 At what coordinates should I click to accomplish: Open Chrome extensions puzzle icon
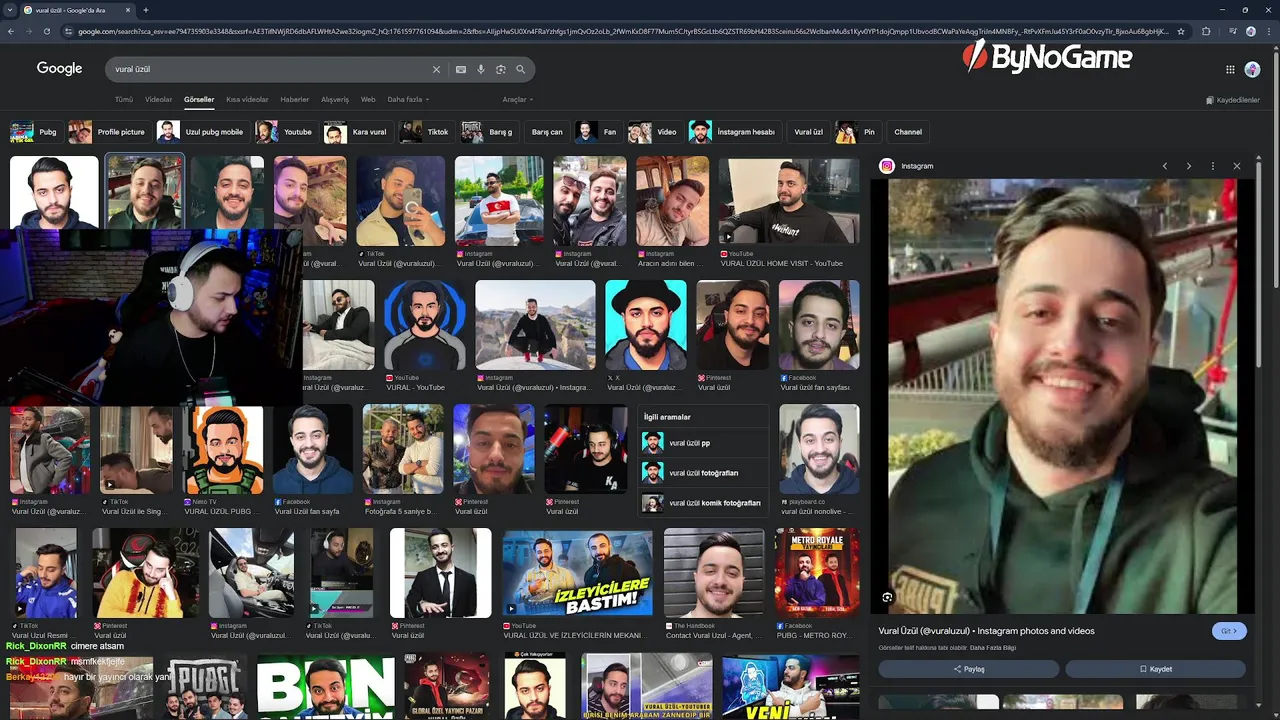click(1206, 31)
